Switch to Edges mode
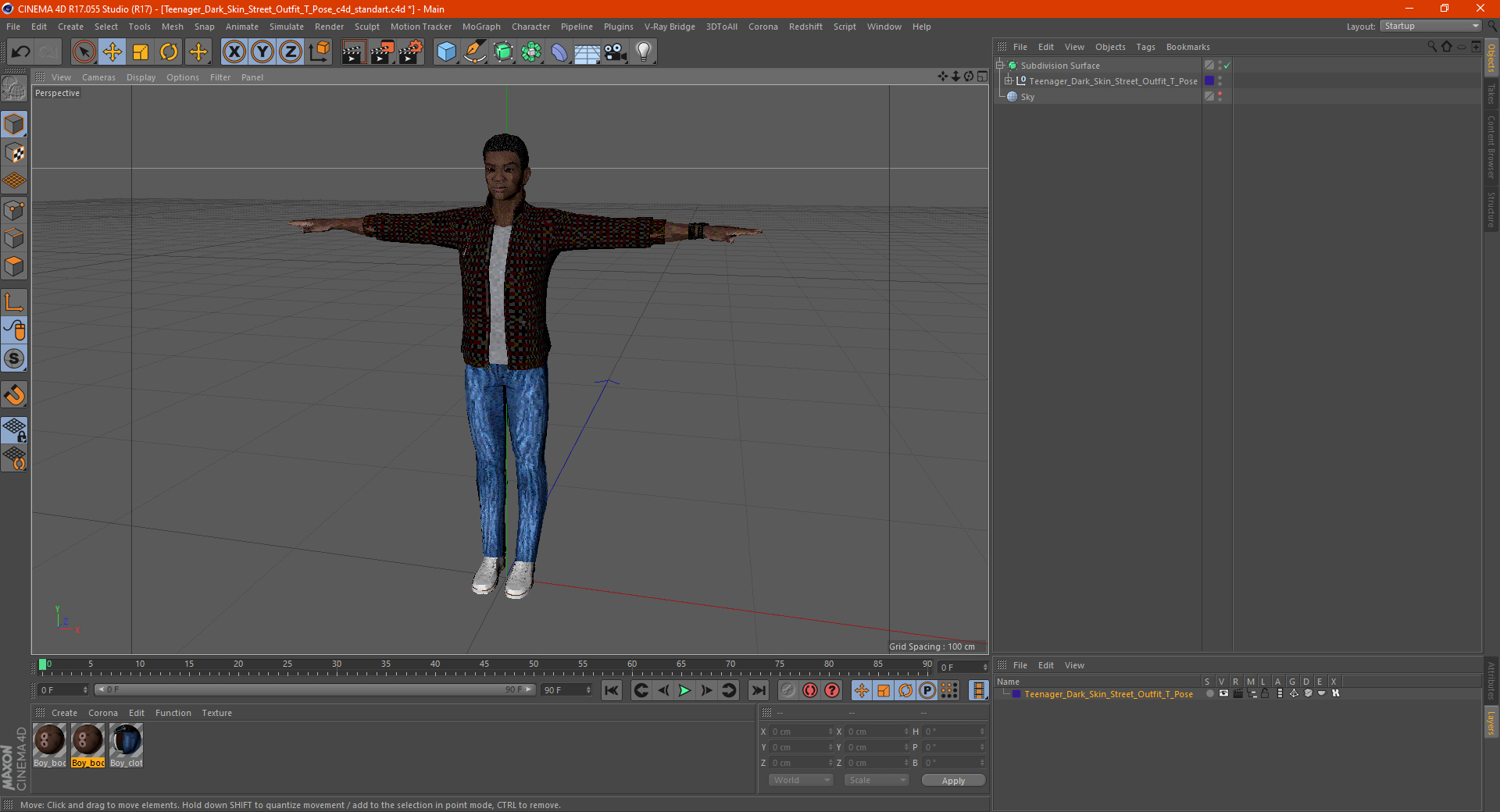Image resolution: width=1500 pixels, height=812 pixels. pos(14,238)
